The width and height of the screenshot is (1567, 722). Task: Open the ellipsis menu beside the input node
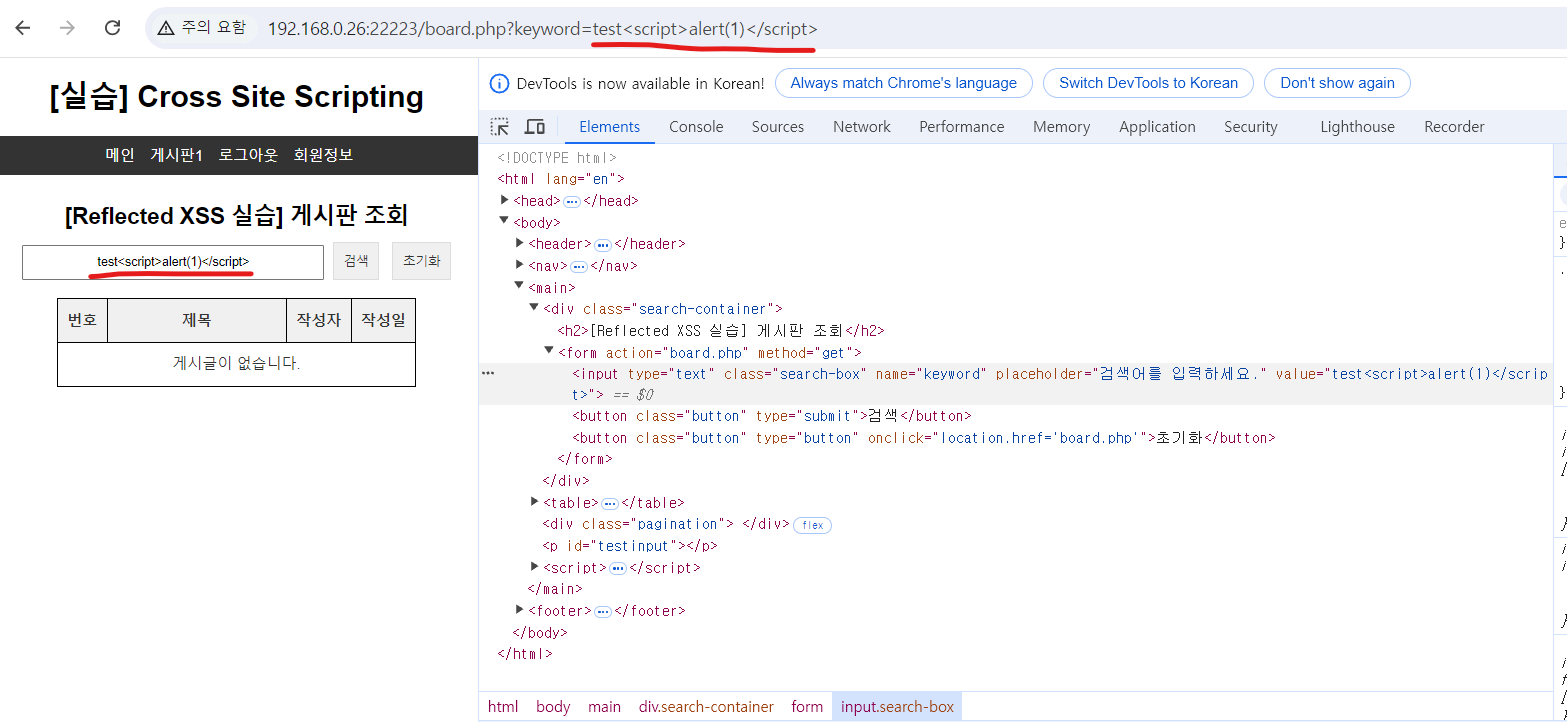[x=488, y=372]
